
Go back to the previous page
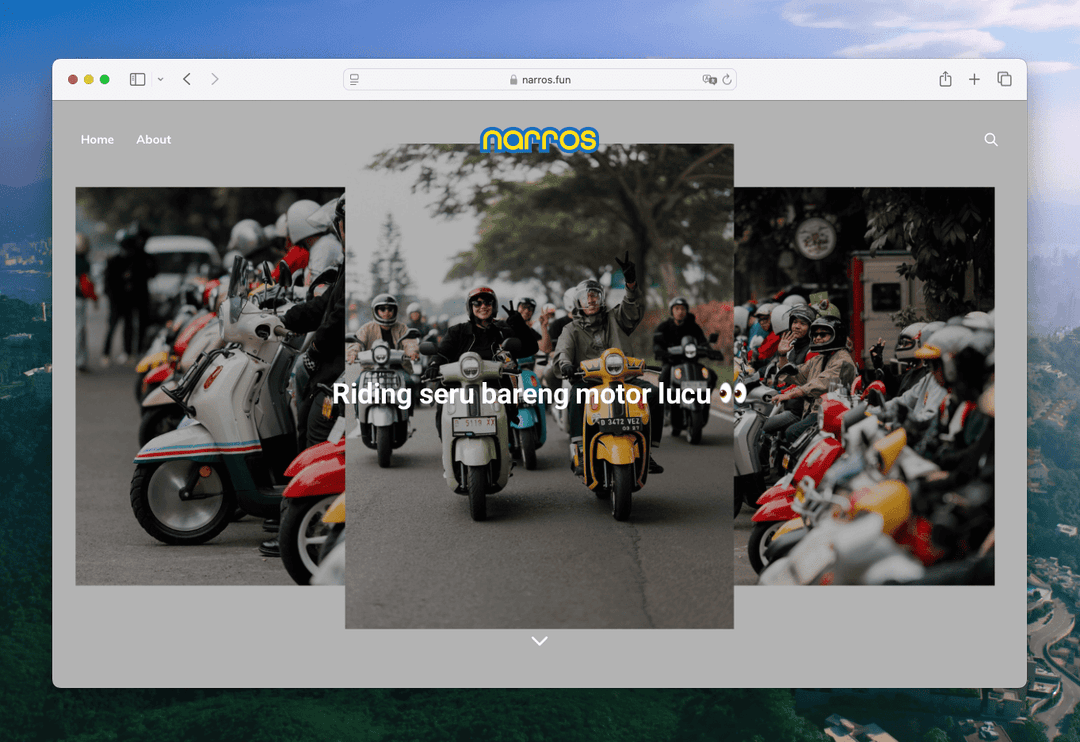(187, 80)
